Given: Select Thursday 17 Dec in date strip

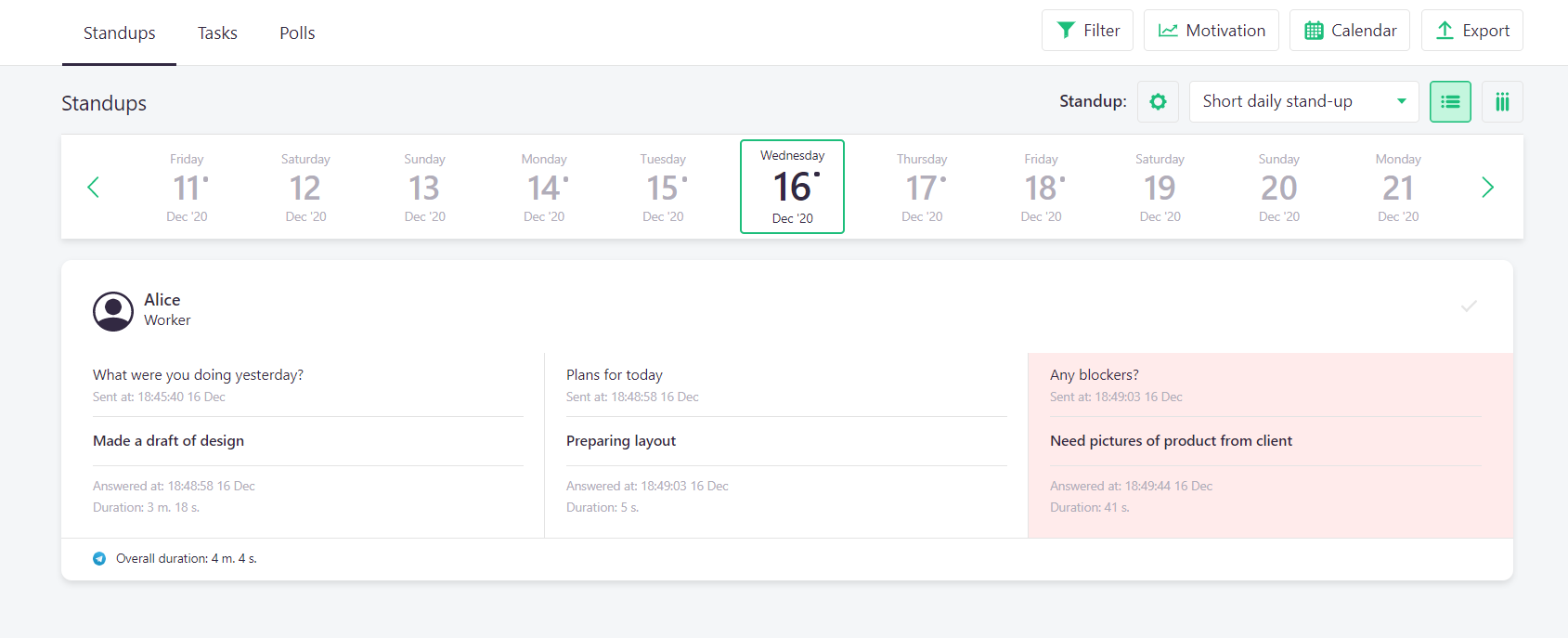Looking at the screenshot, I should click(922, 188).
